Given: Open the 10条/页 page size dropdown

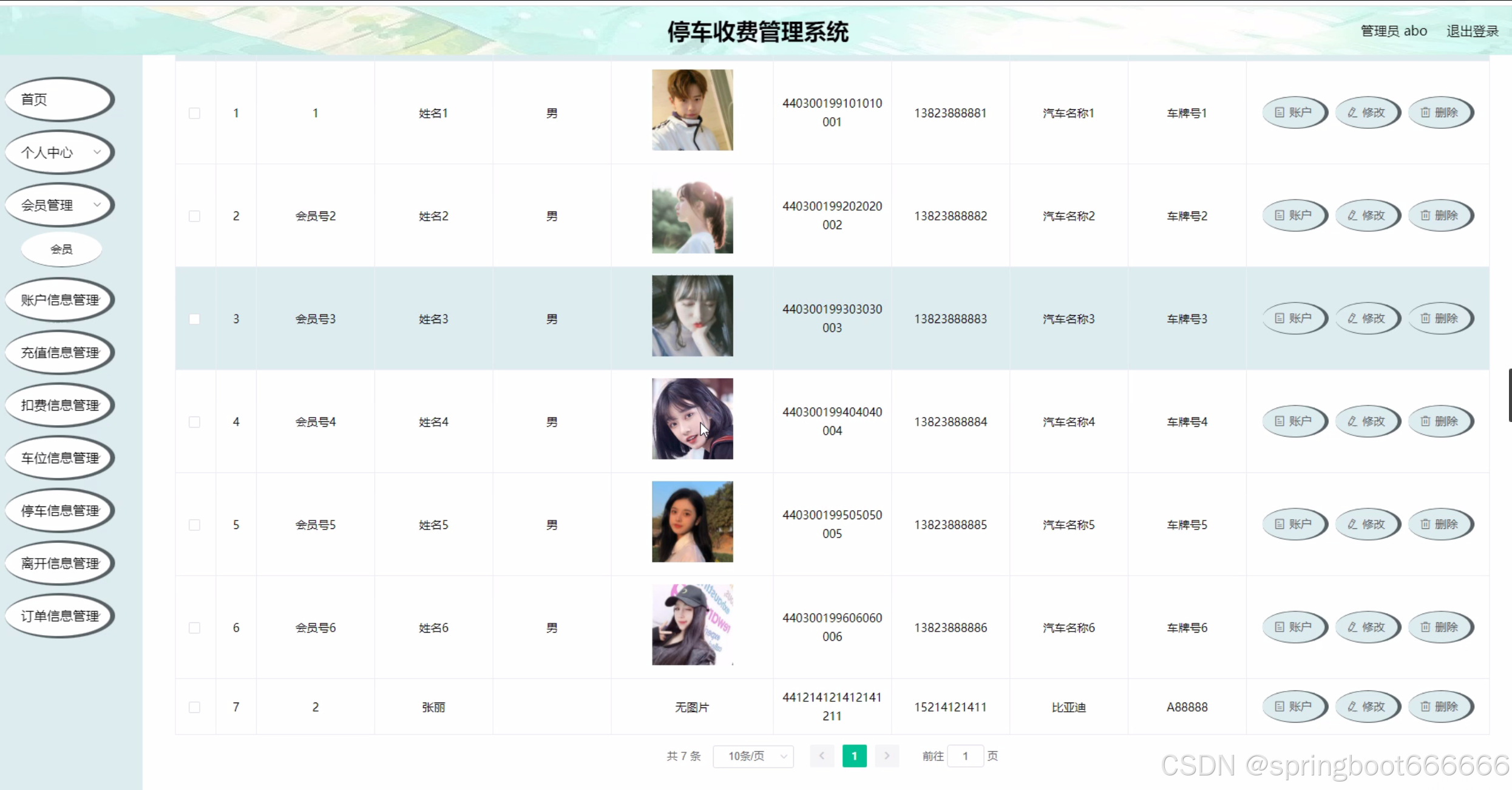Looking at the screenshot, I should pyautogui.click(x=753, y=756).
